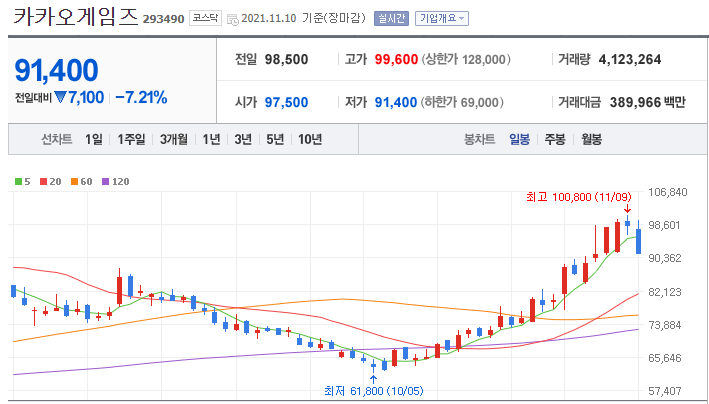The image size is (709, 404).
Task: Click the purple 120-day moving average swatch
Action: tap(105, 182)
